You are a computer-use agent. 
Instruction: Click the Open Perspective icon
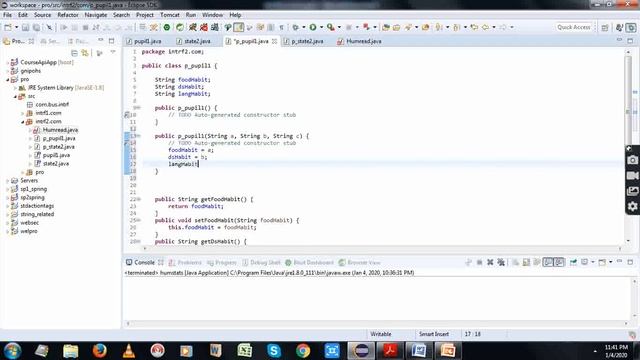point(605,27)
